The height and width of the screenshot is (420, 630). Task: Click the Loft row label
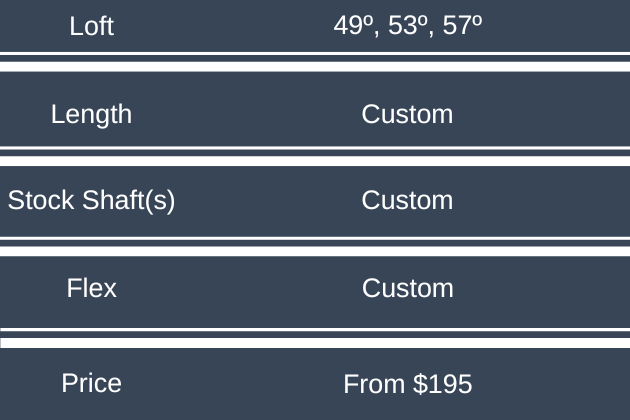pyautogui.click(x=91, y=27)
